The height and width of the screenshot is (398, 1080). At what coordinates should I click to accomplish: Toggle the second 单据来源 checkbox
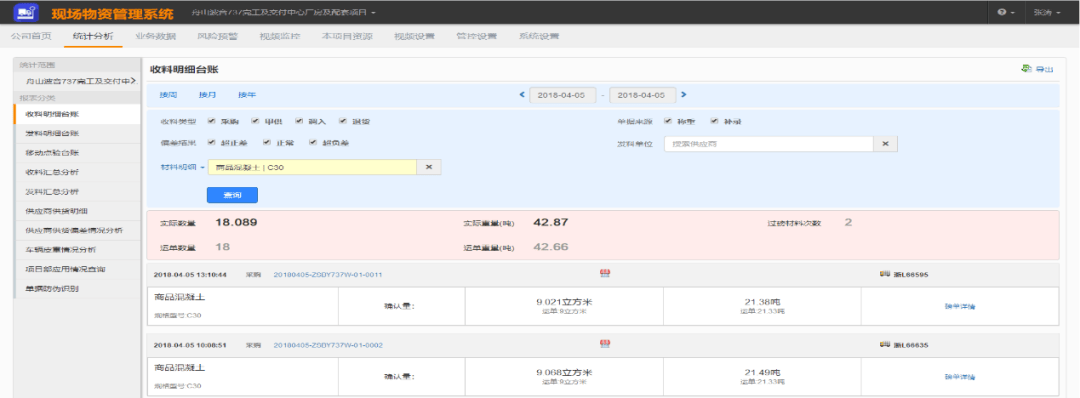coord(714,121)
